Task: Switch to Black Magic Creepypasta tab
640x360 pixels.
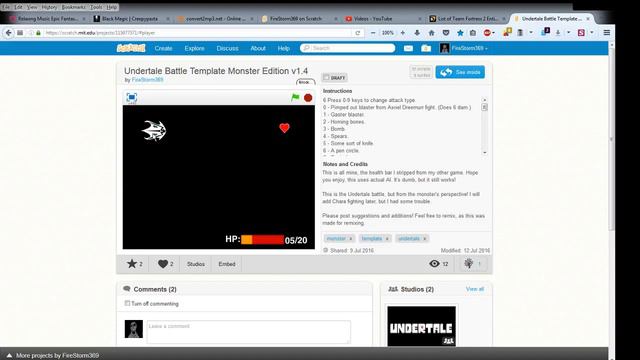Action: point(130,19)
